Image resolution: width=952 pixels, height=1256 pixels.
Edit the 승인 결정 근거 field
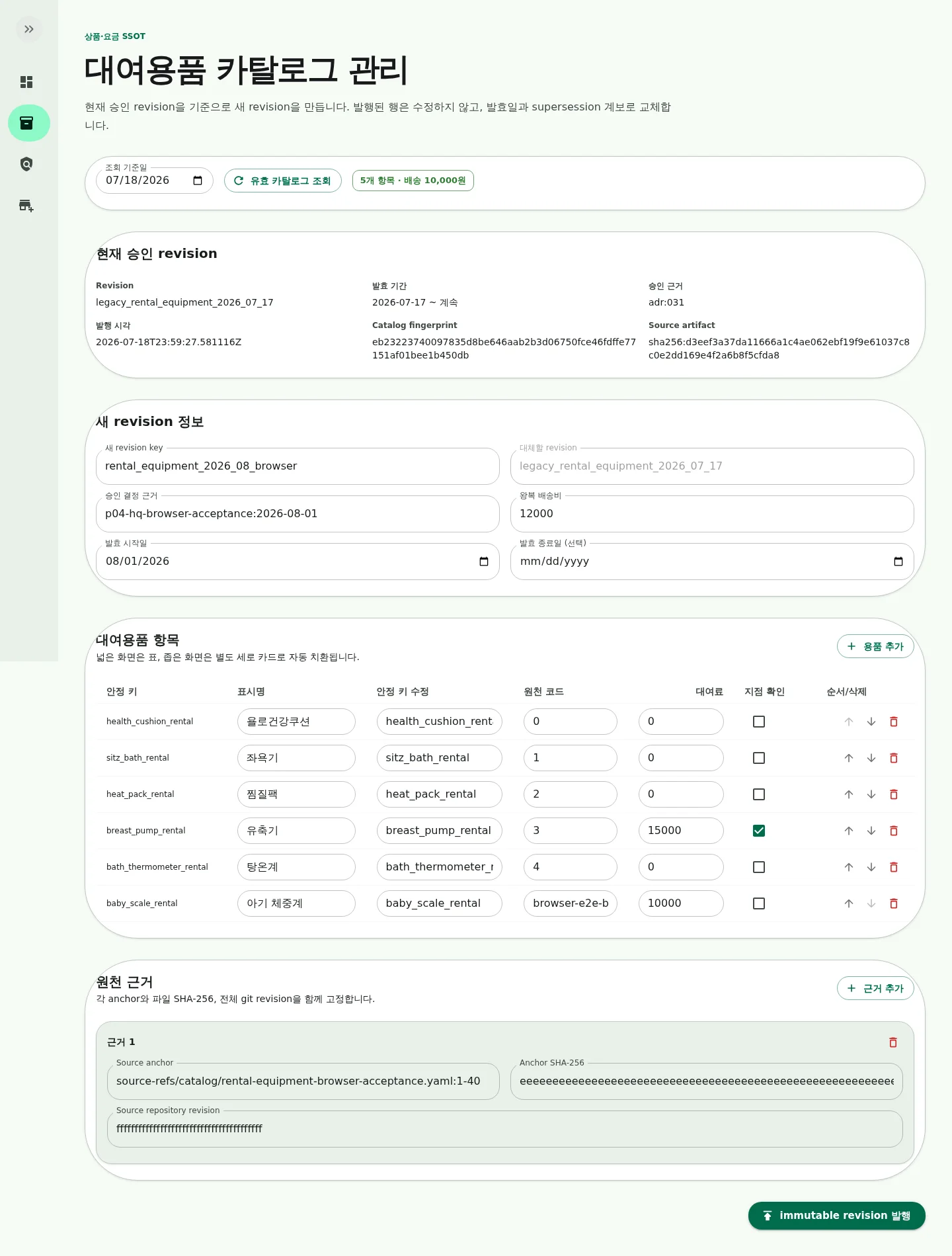[x=297, y=514]
